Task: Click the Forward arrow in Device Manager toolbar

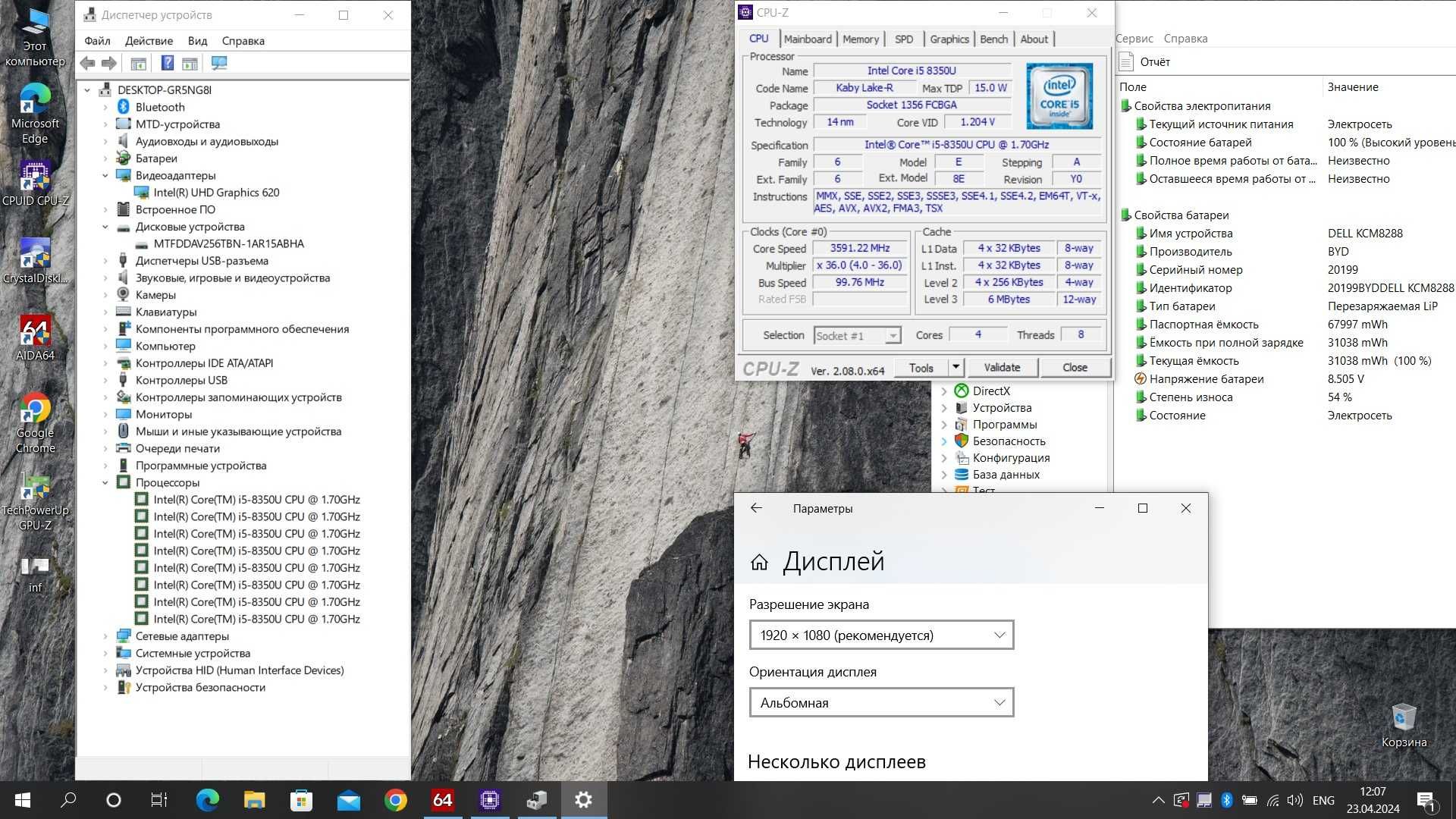Action: pos(109,64)
